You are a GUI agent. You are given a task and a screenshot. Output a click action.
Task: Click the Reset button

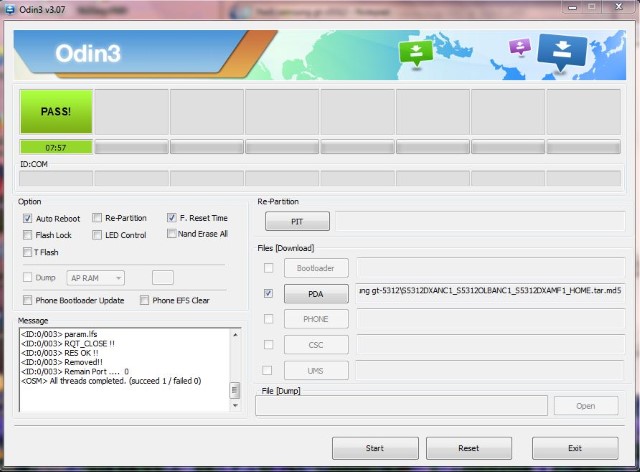[469, 448]
